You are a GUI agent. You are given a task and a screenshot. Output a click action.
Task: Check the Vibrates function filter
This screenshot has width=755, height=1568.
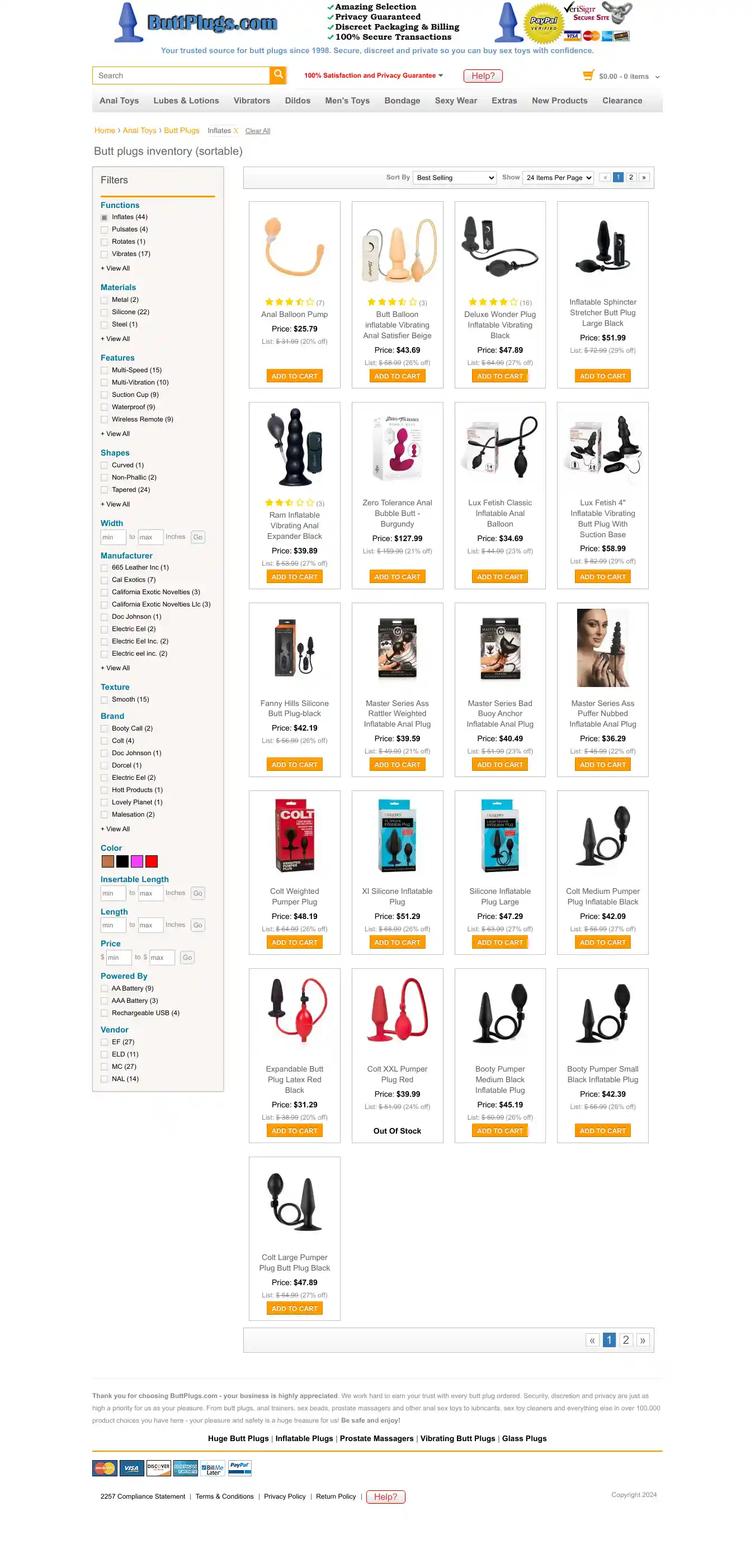(x=104, y=254)
